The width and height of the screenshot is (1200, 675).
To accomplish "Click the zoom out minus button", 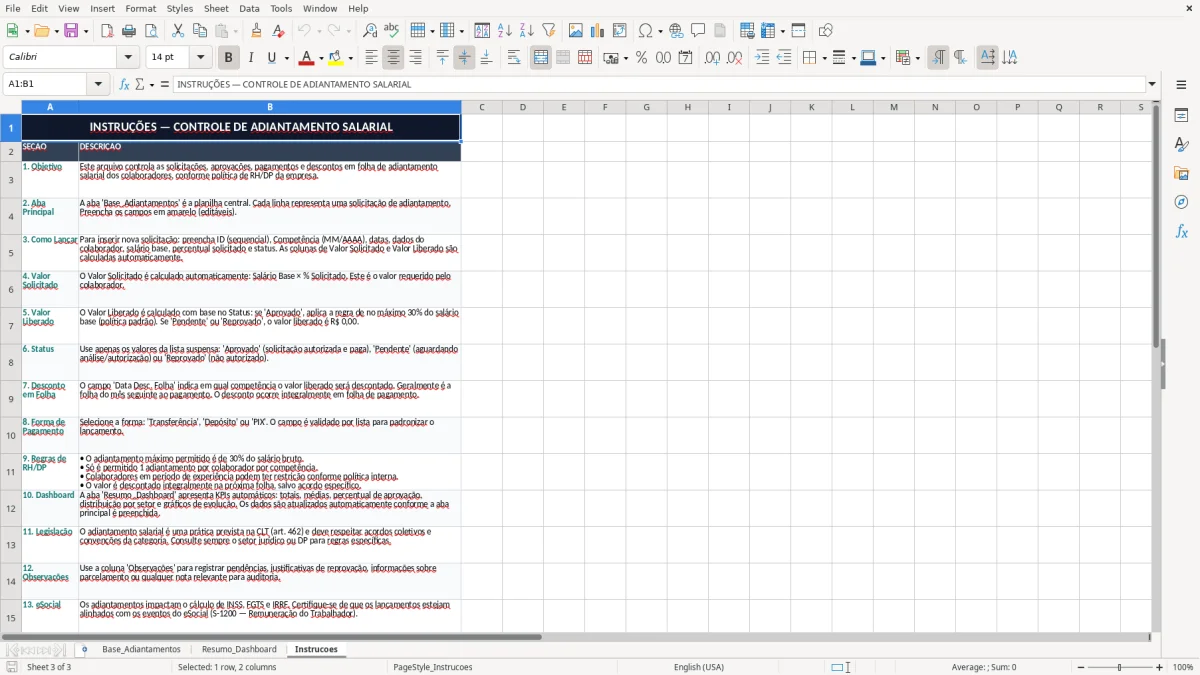I will (x=1080, y=667).
